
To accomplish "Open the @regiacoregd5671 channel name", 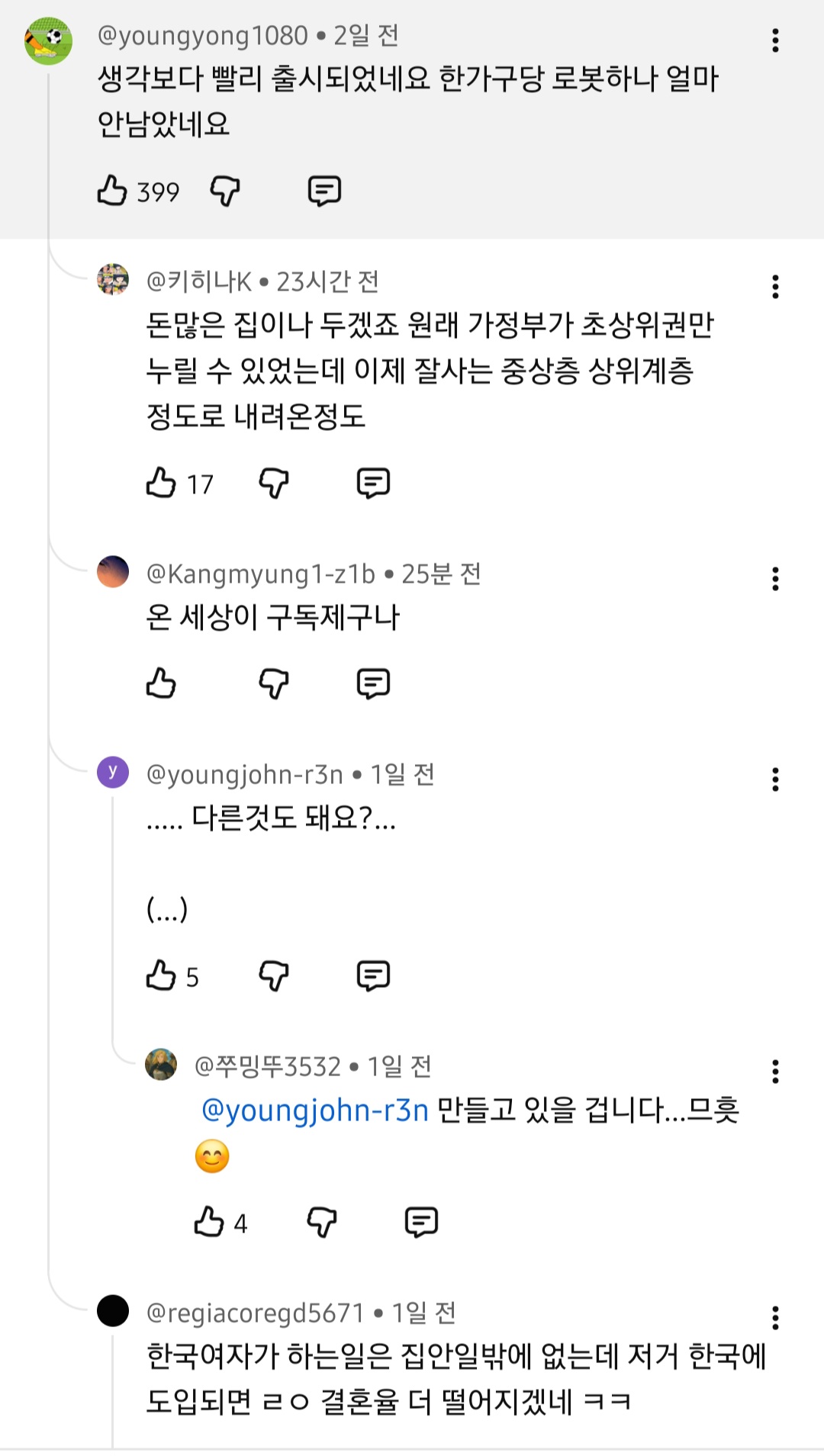I will coord(255,1313).
